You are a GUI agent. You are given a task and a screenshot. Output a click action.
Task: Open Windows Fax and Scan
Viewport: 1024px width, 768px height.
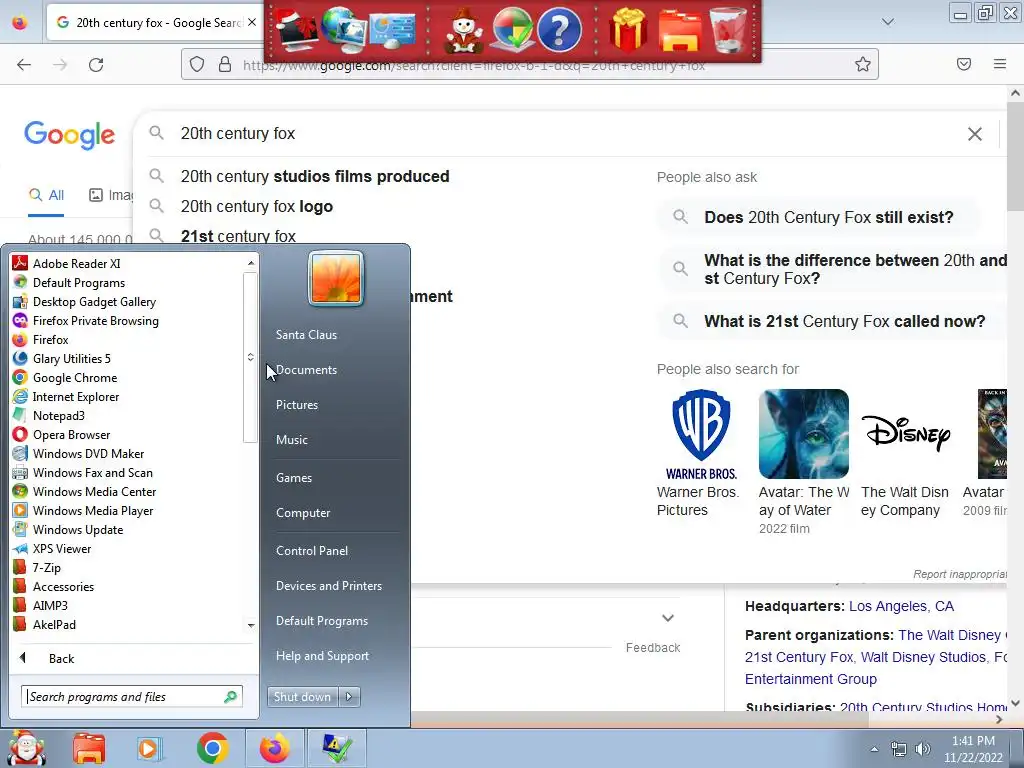(83, 472)
